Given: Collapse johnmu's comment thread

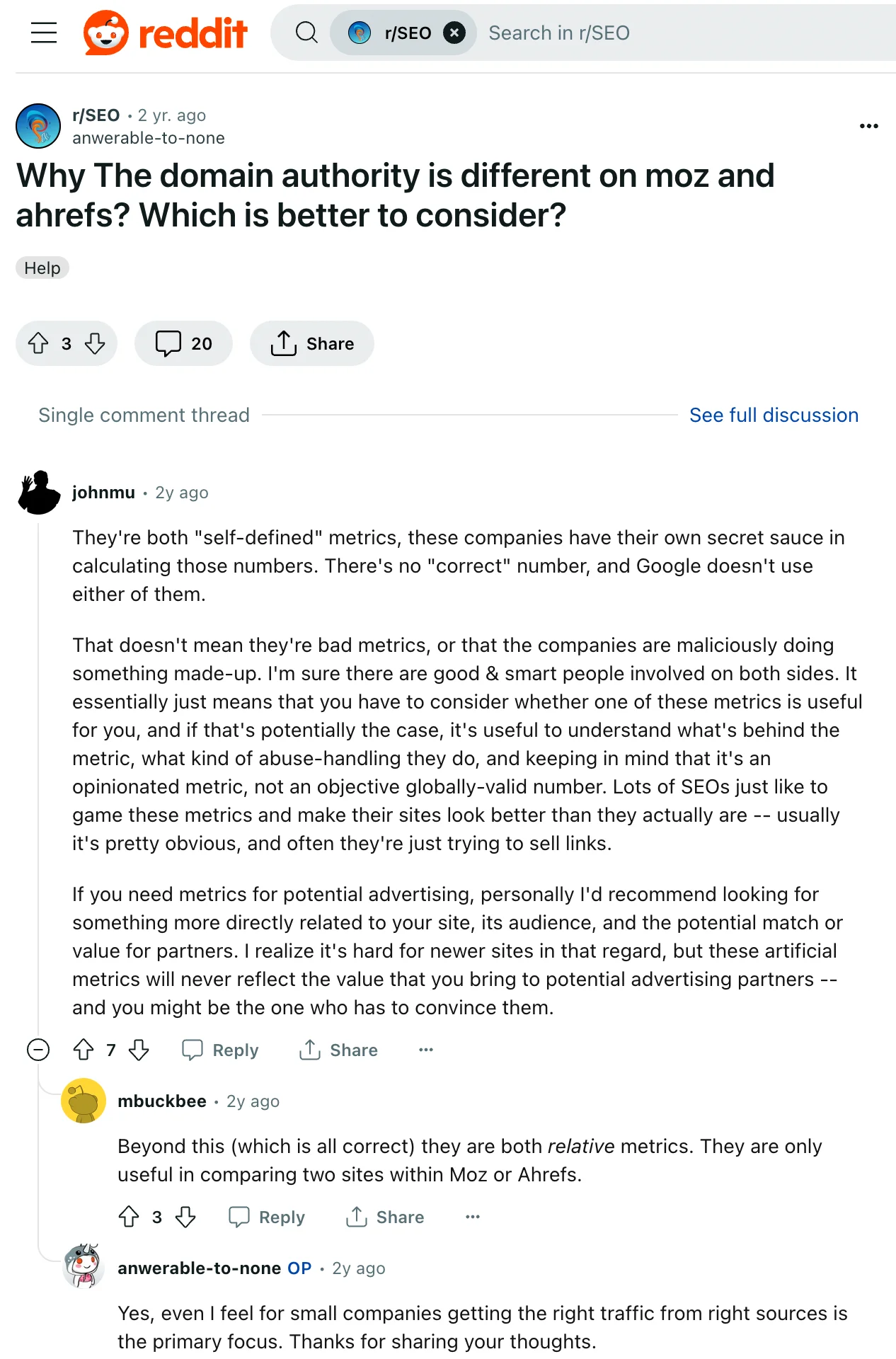Looking at the screenshot, I should pyautogui.click(x=39, y=1050).
